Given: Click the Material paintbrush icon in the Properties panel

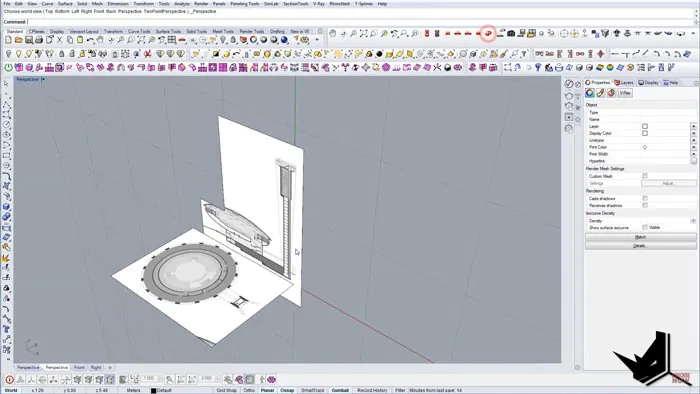Looking at the screenshot, I should click(600, 93).
